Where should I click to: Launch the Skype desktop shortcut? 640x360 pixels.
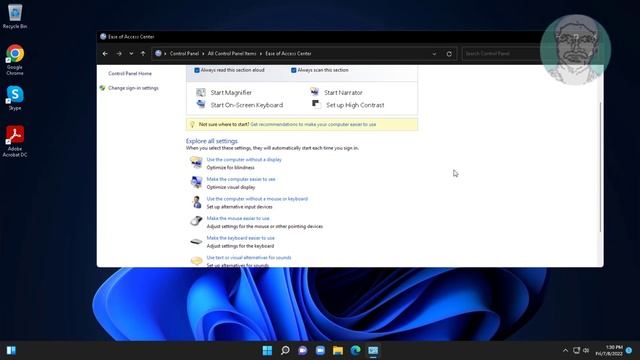(x=15, y=98)
